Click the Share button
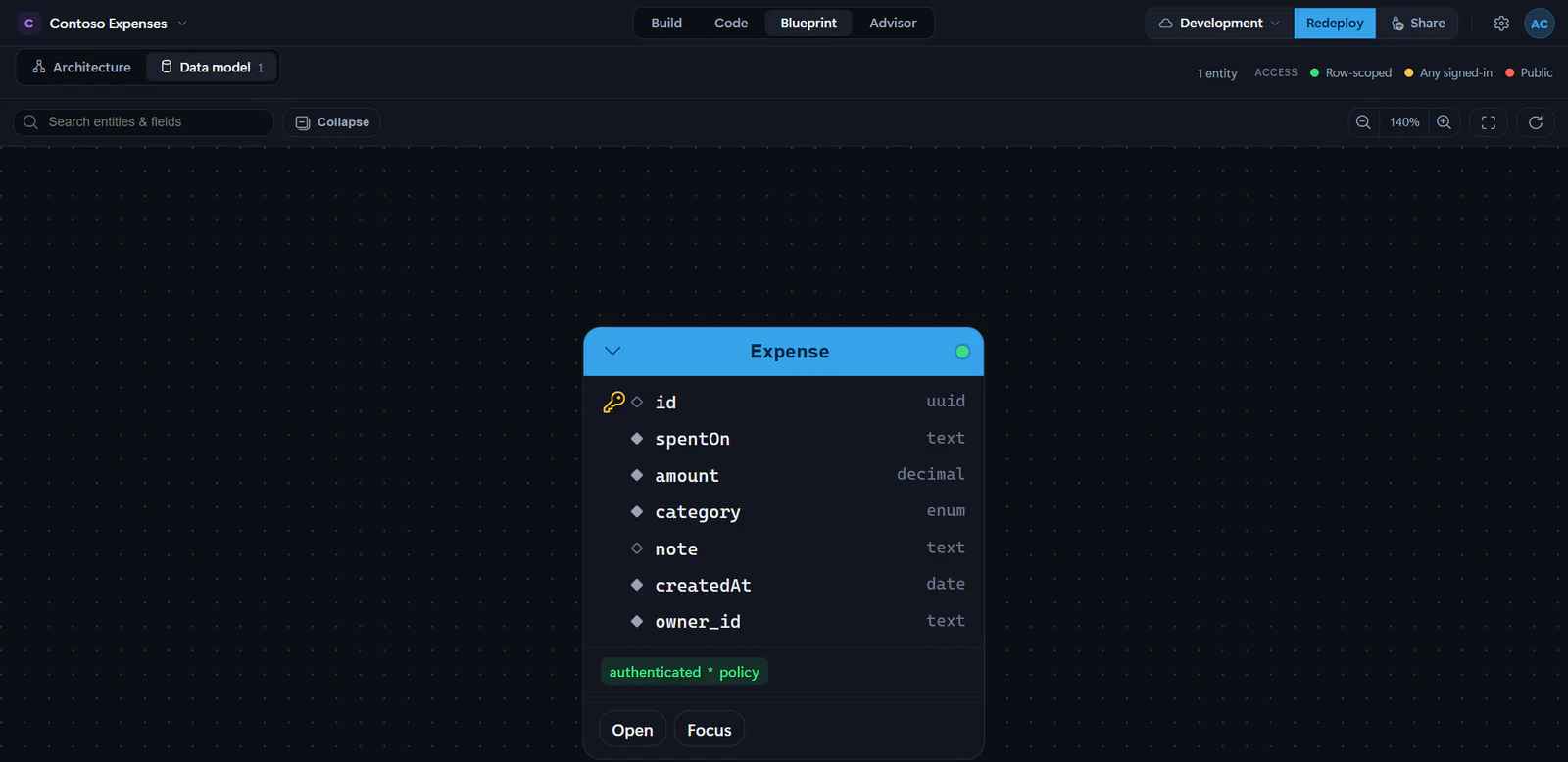 [1417, 24]
